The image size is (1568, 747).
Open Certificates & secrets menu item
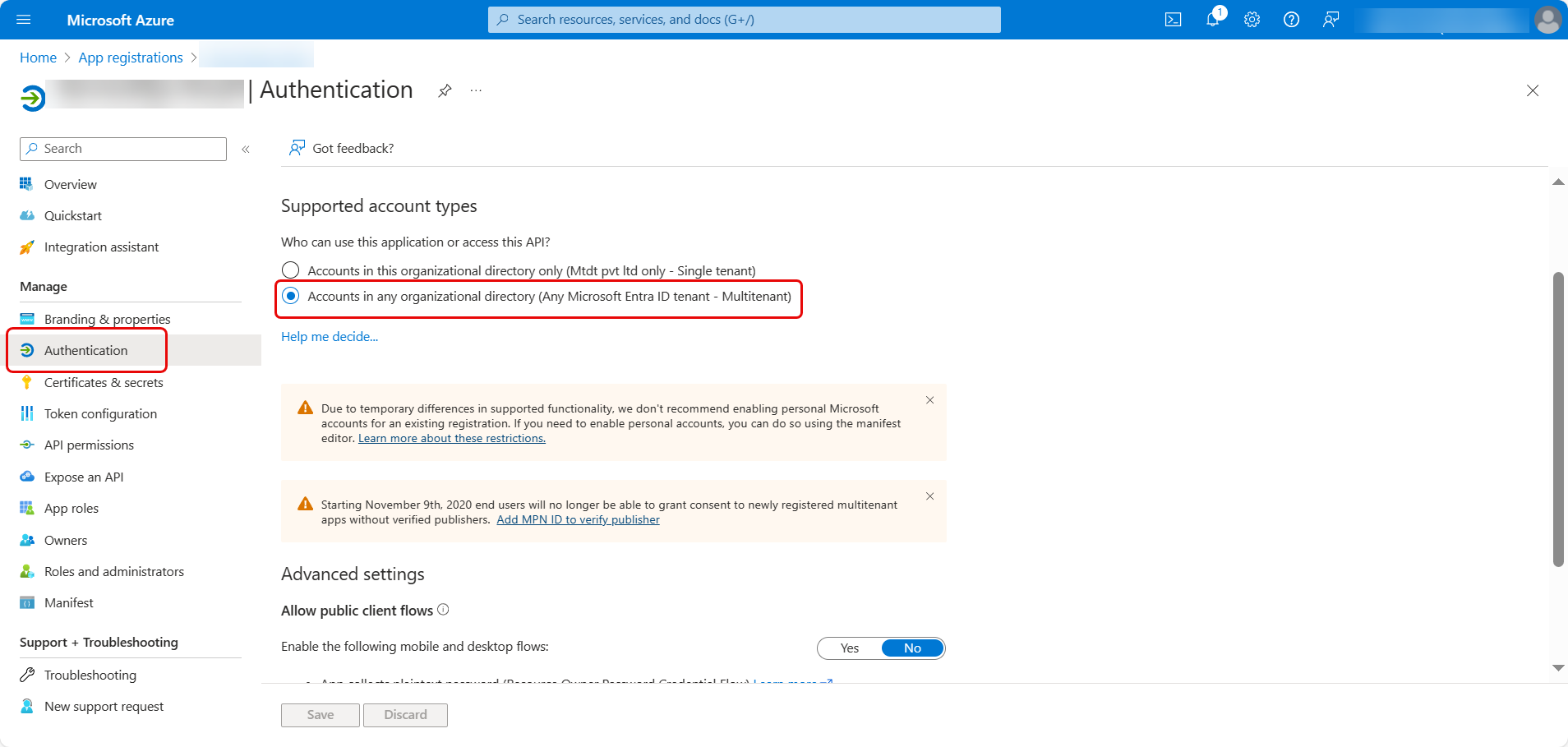click(104, 382)
